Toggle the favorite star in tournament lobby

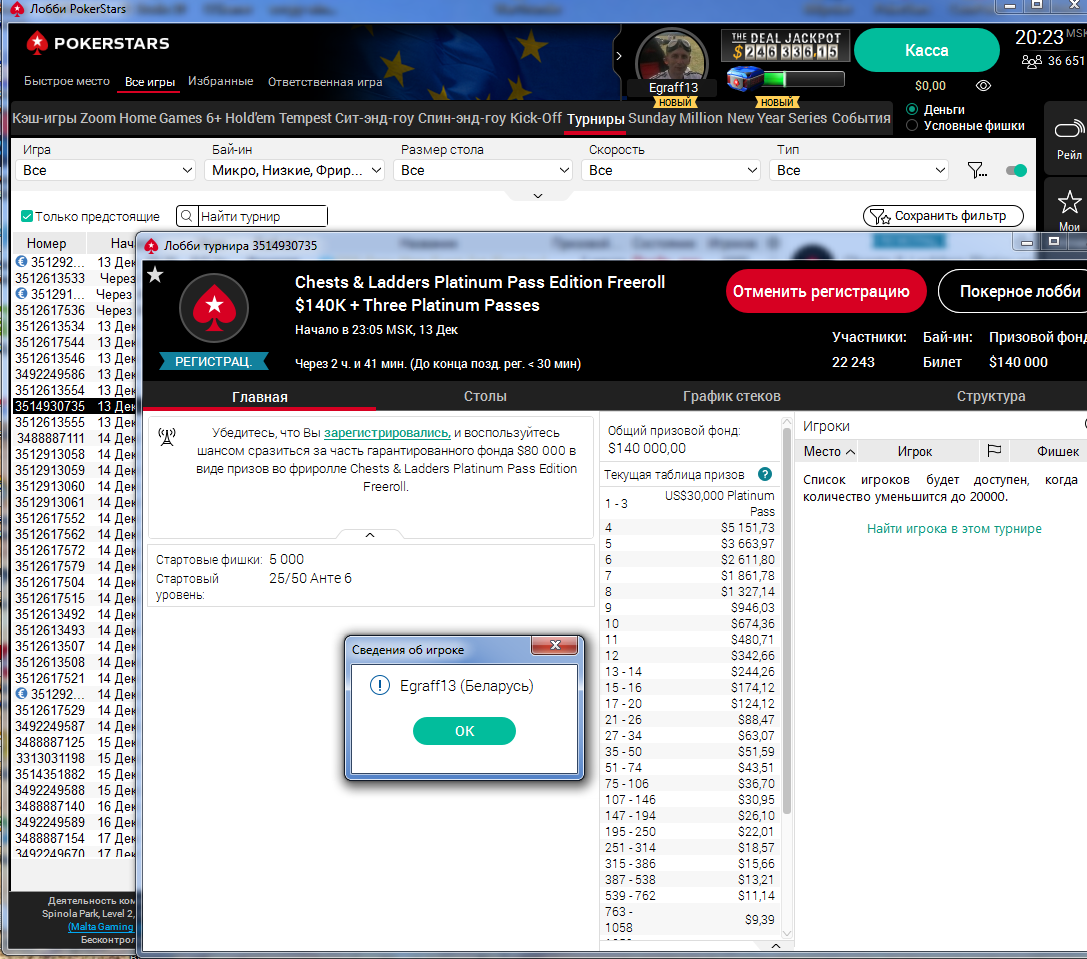(155, 275)
